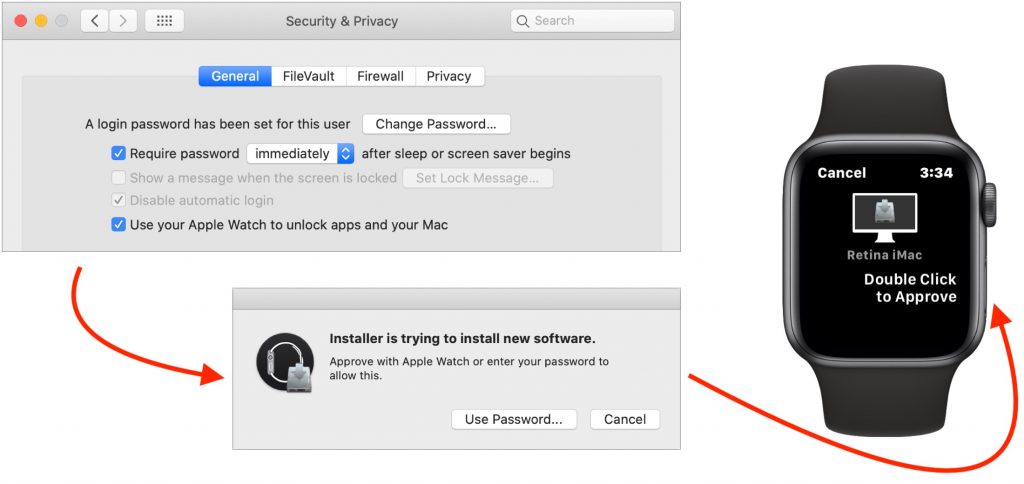Screen dimensions: 1024x484
Task: Click Use Password in Installer dialog
Action: coord(514,419)
